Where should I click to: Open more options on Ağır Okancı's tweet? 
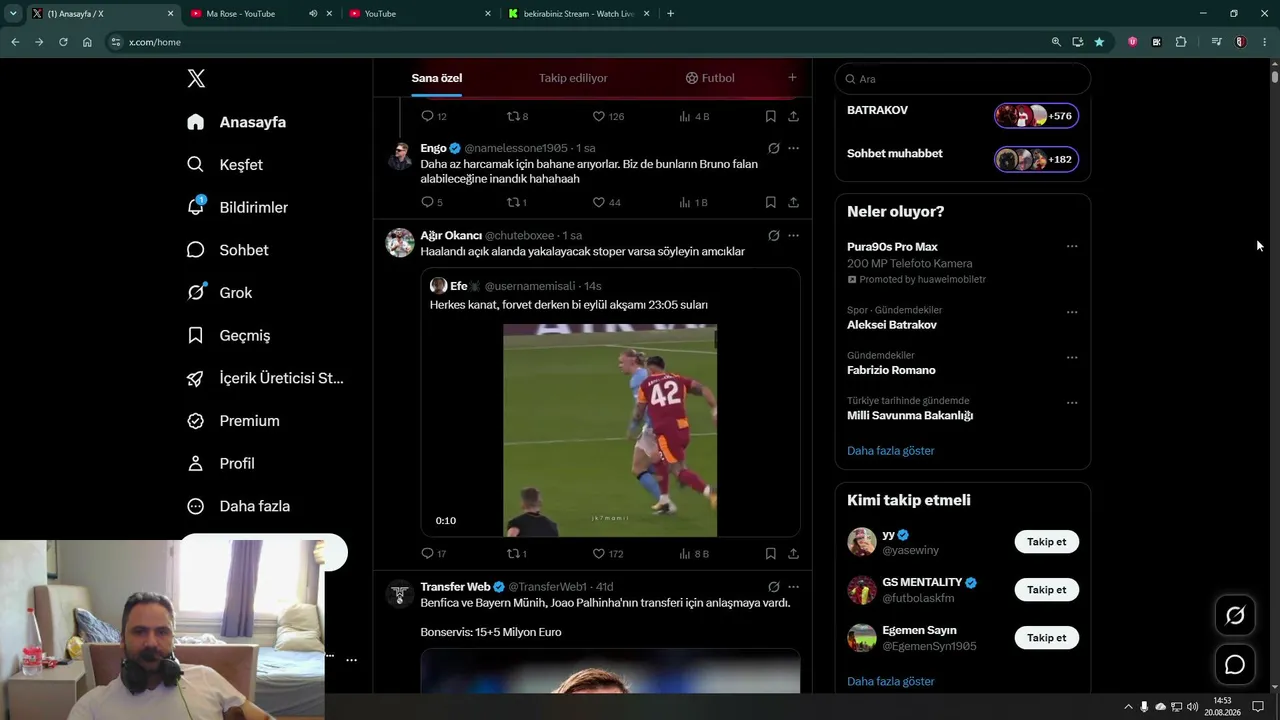point(793,236)
